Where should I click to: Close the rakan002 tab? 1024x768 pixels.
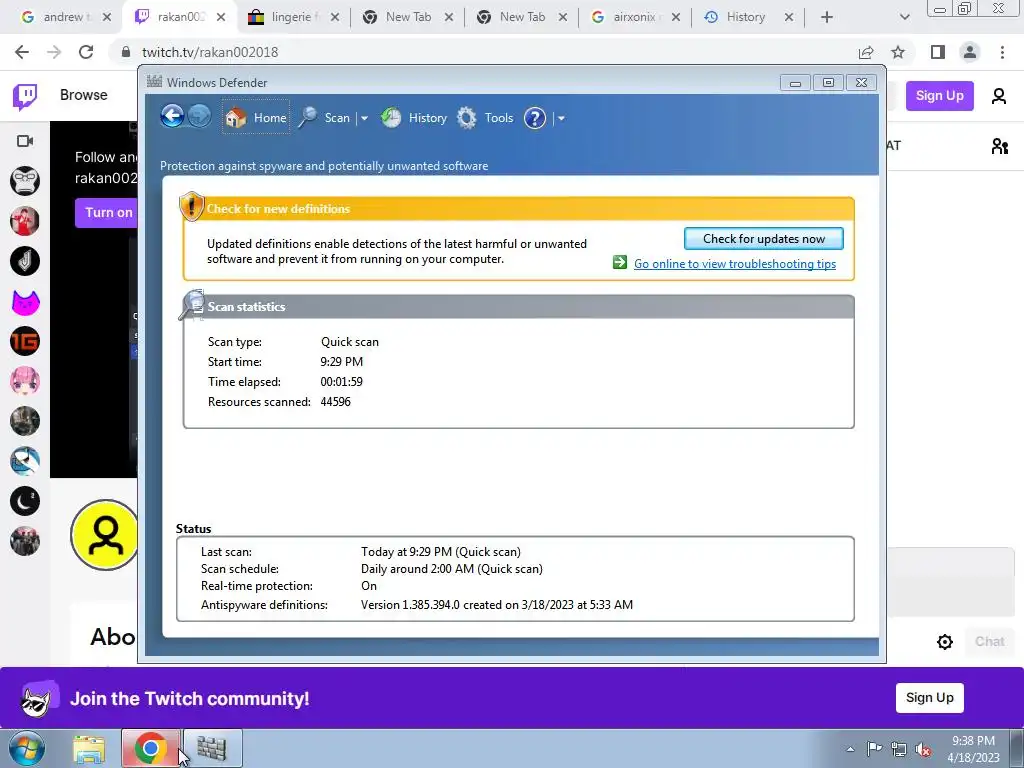pos(221,17)
